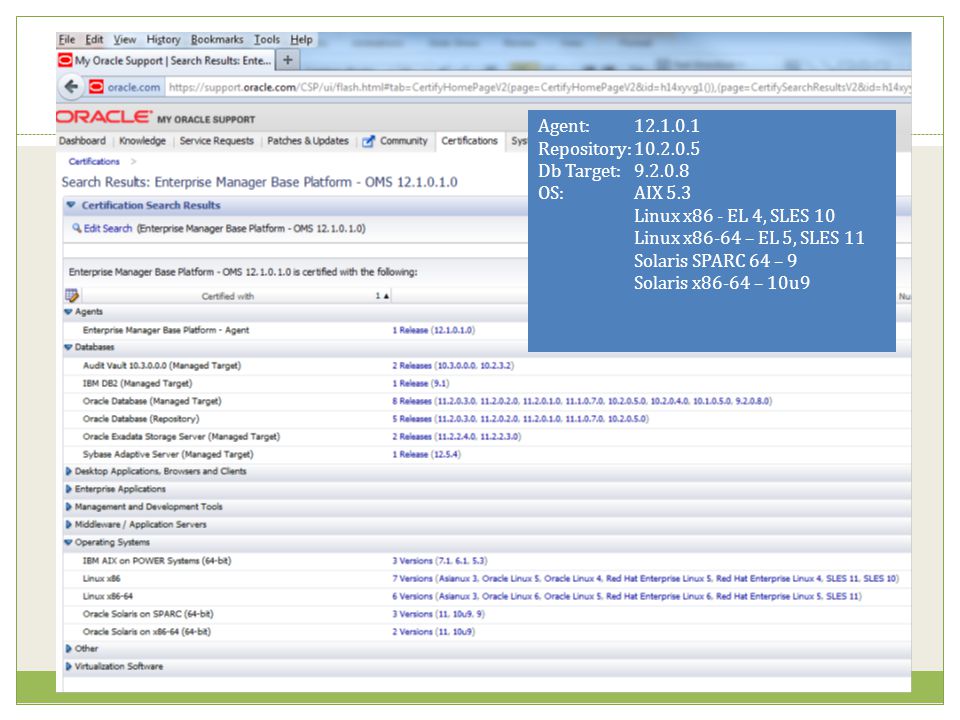Open the View menu
Screen dimensions: 960x720
[124, 39]
